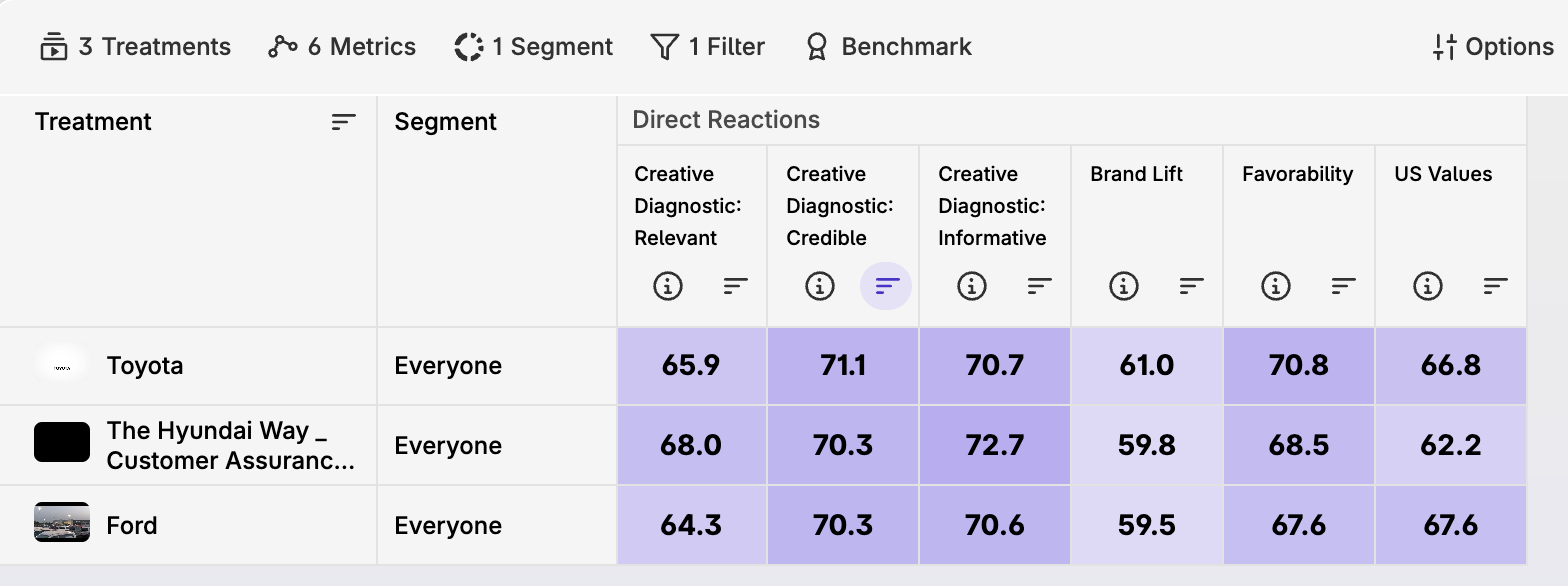Image resolution: width=1568 pixels, height=586 pixels.
Task: Click Ford's Relevant score 64.3
Action: point(692,525)
